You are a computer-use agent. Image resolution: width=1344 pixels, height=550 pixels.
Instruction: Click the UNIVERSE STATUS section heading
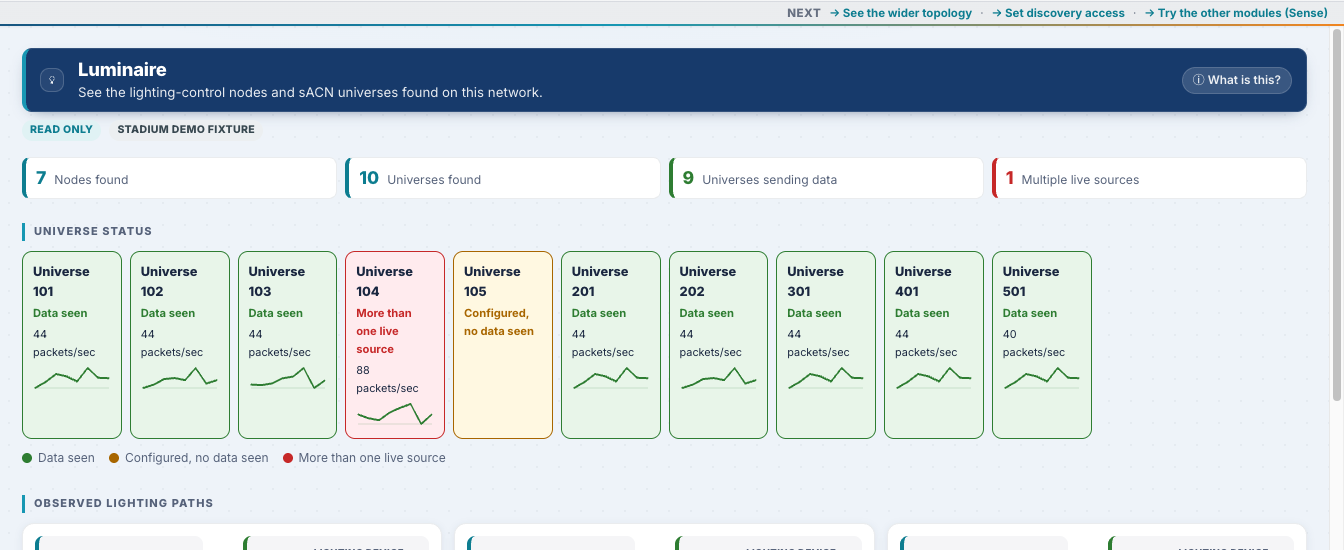[93, 231]
